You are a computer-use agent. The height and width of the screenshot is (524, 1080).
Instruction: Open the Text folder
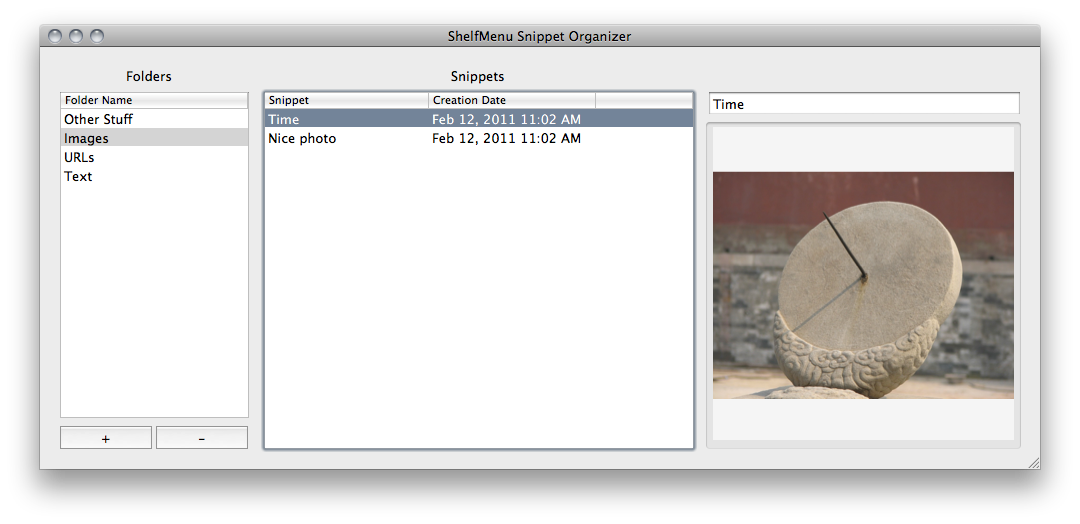pyautogui.click(x=78, y=176)
